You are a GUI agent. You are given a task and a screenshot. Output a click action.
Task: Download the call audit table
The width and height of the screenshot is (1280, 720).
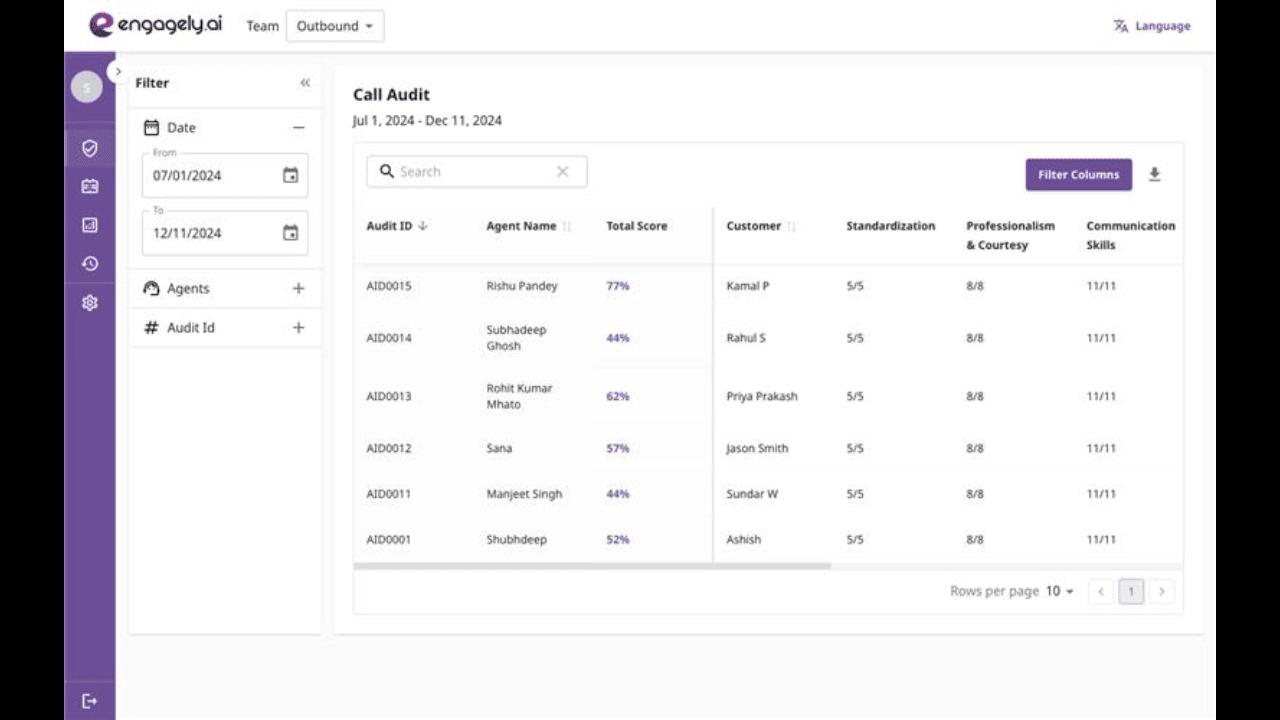tap(1154, 175)
